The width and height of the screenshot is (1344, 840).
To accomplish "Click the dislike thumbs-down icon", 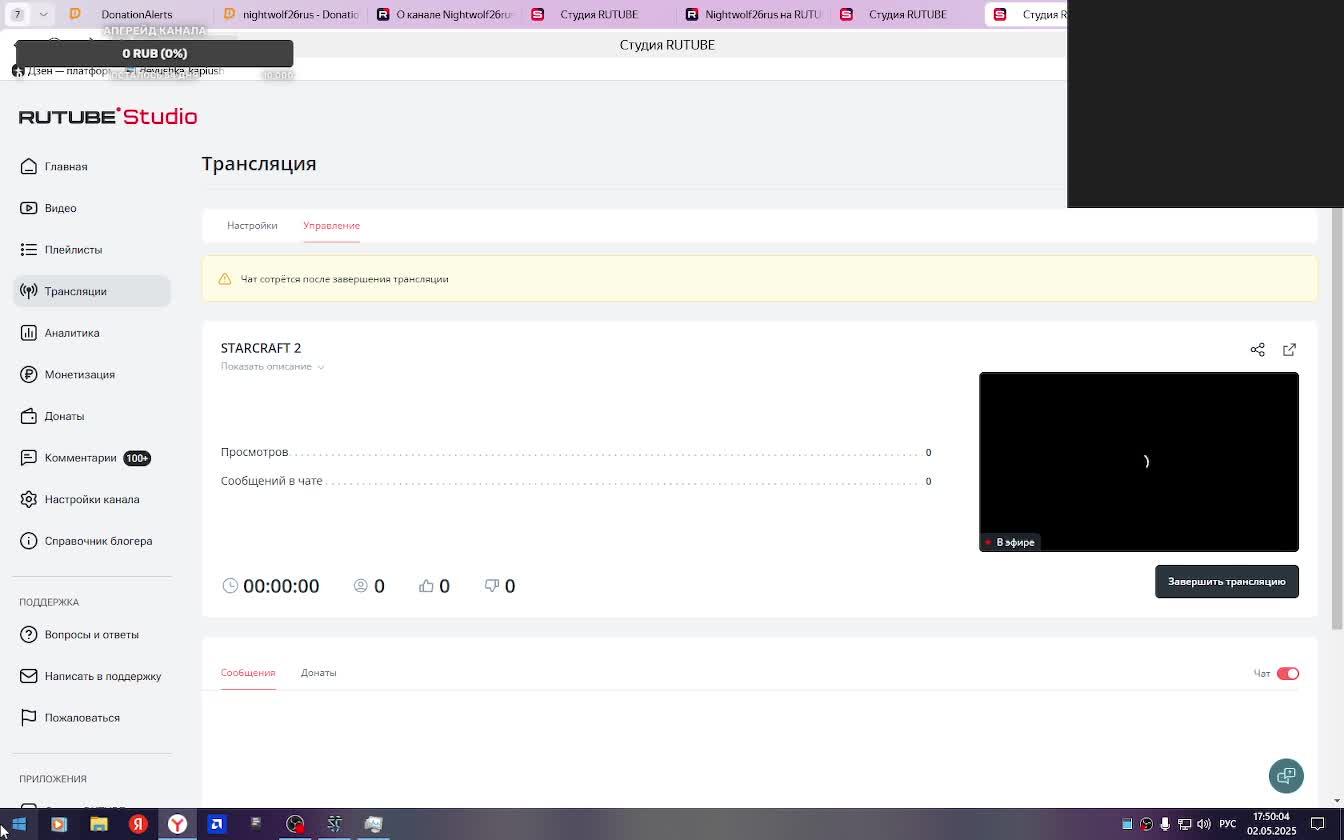I will (x=492, y=586).
